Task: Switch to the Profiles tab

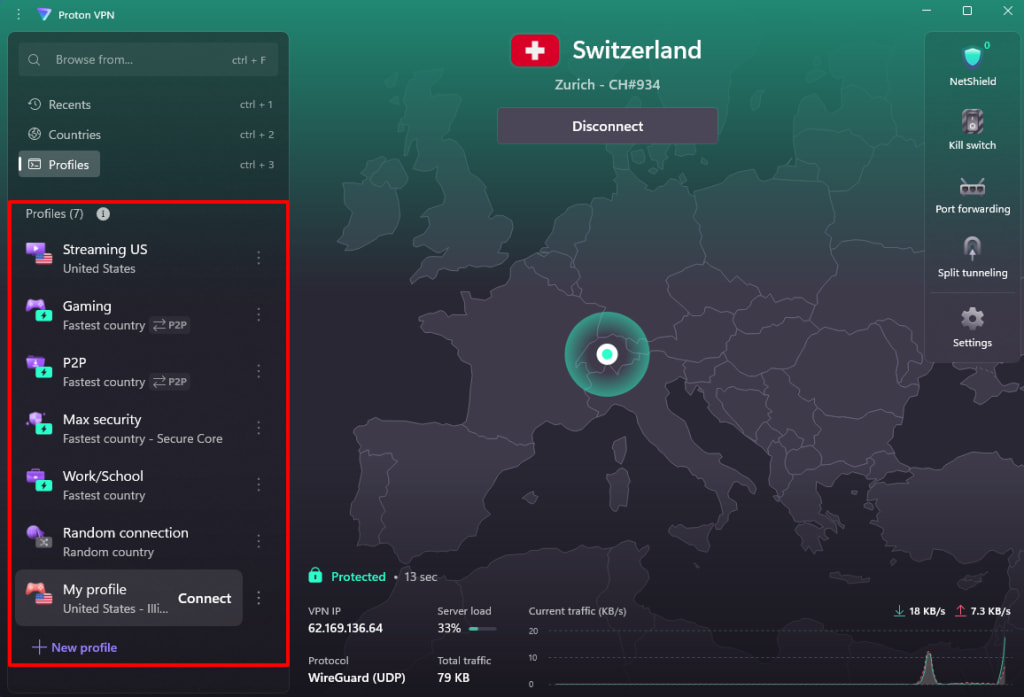Action: click(59, 164)
